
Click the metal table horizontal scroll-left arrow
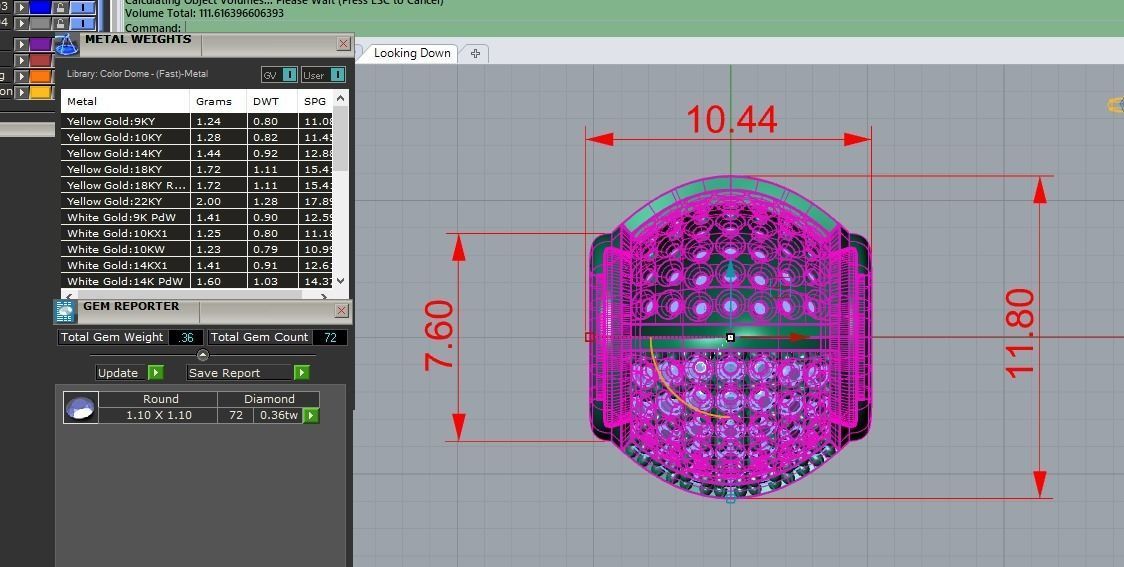pos(68,295)
